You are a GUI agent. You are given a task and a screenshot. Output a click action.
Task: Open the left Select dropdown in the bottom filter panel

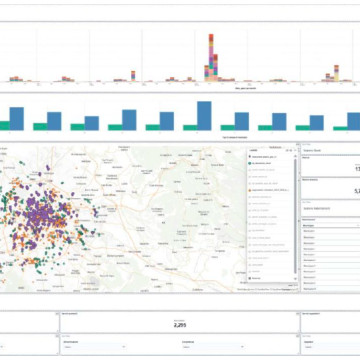point(94,347)
